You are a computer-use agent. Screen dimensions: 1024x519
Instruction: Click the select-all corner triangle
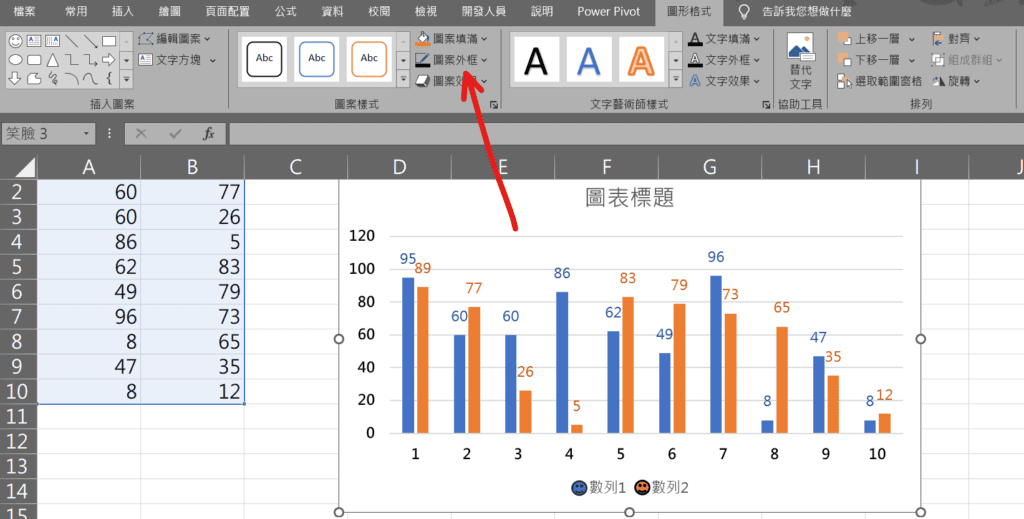coord(24,167)
